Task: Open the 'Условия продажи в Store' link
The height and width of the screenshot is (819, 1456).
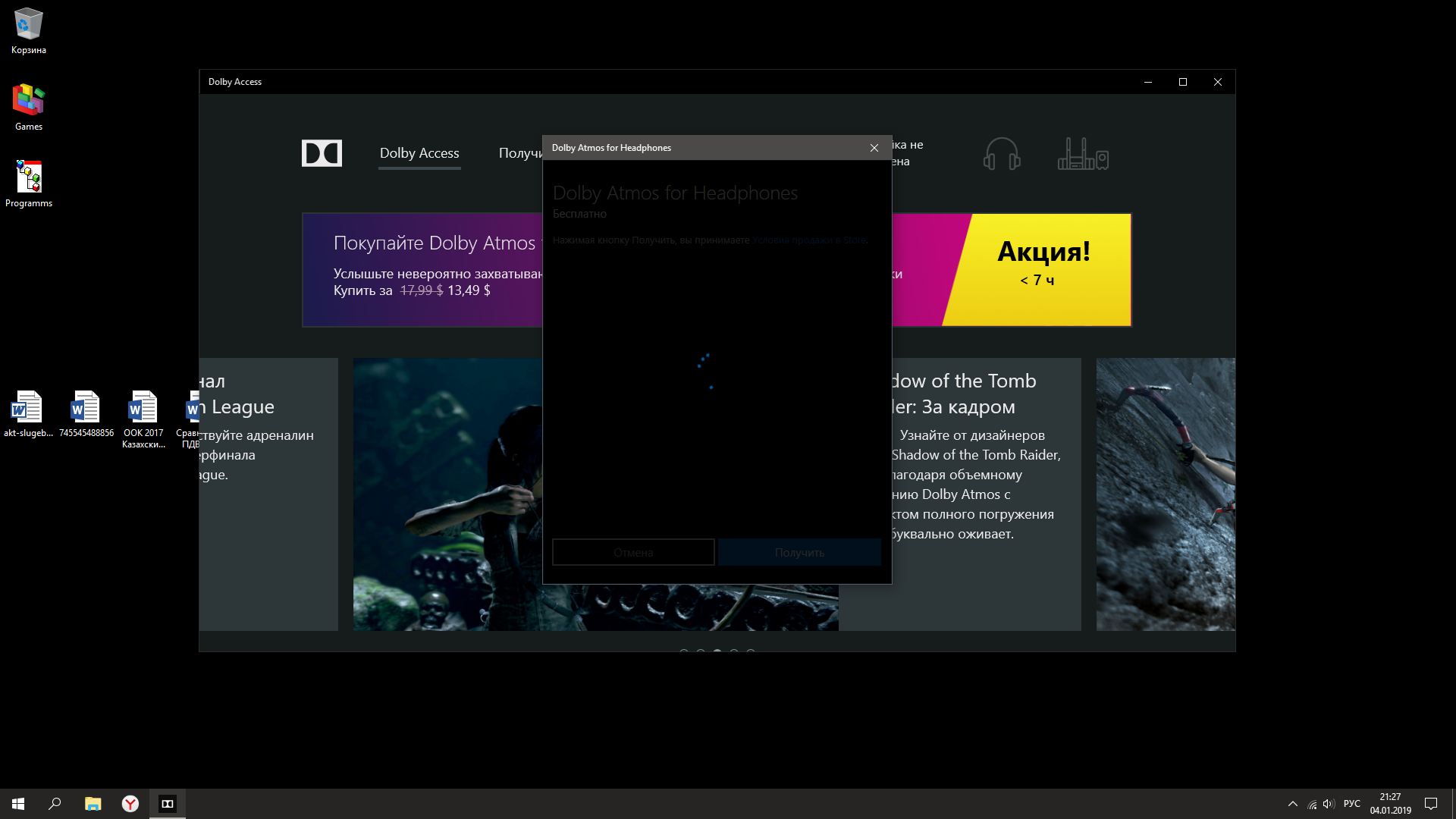Action: click(808, 240)
